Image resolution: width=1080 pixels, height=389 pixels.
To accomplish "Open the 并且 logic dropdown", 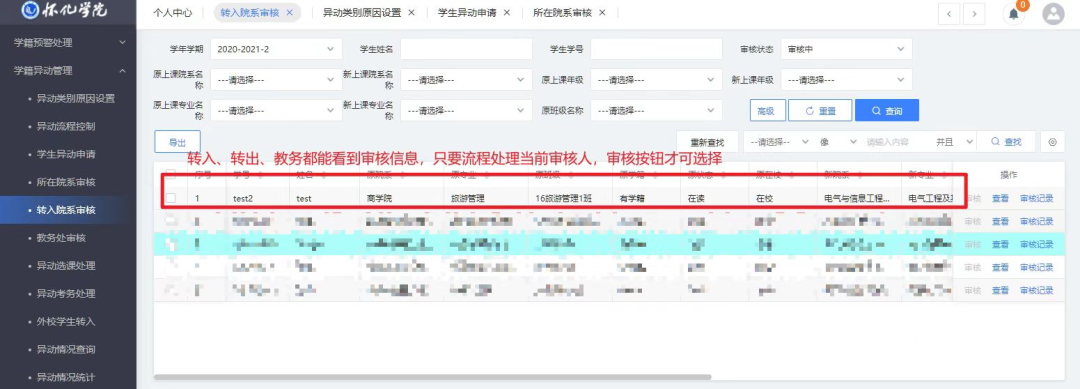I will point(954,142).
